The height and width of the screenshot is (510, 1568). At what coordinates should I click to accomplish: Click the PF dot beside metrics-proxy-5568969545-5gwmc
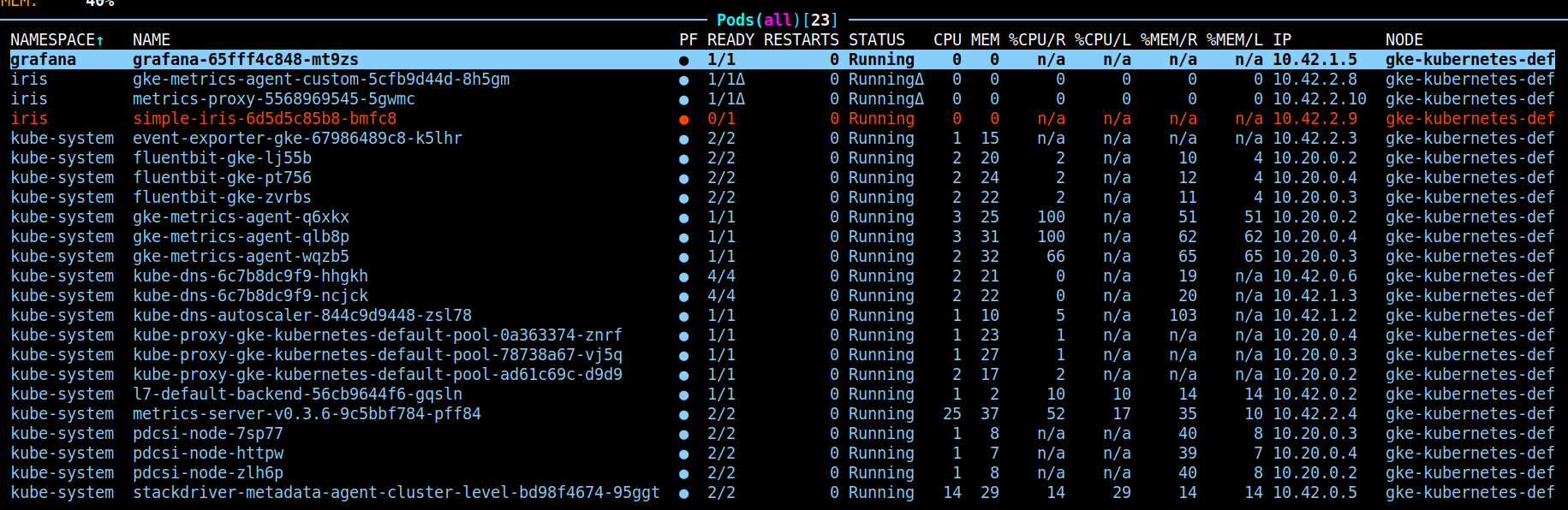click(x=683, y=100)
